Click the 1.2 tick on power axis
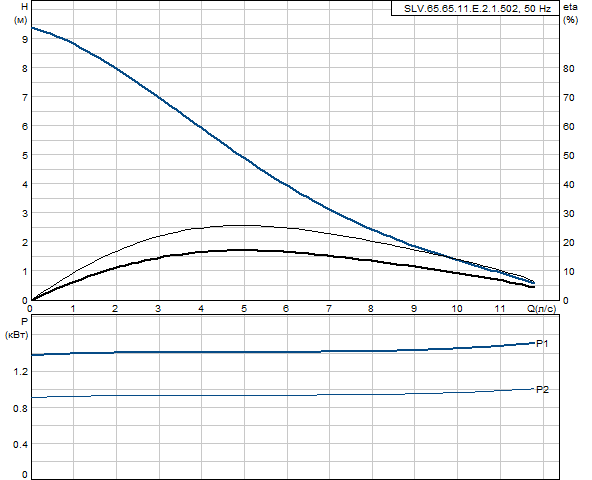592x480 pixels. pyautogui.click(x=21, y=372)
